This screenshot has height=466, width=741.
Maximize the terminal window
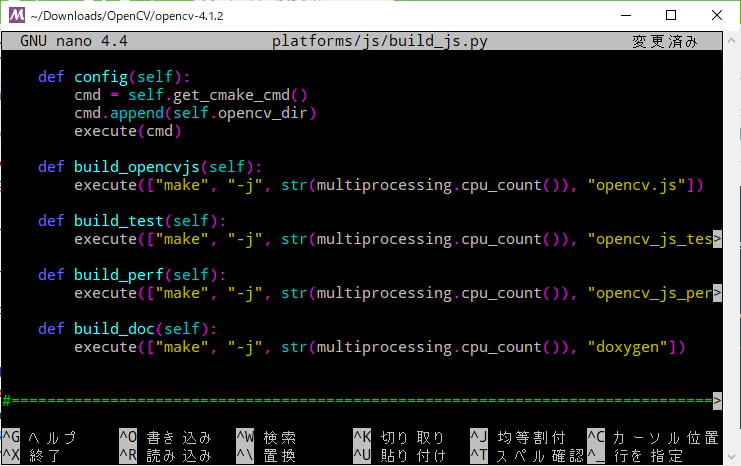[x=671, y=15]
